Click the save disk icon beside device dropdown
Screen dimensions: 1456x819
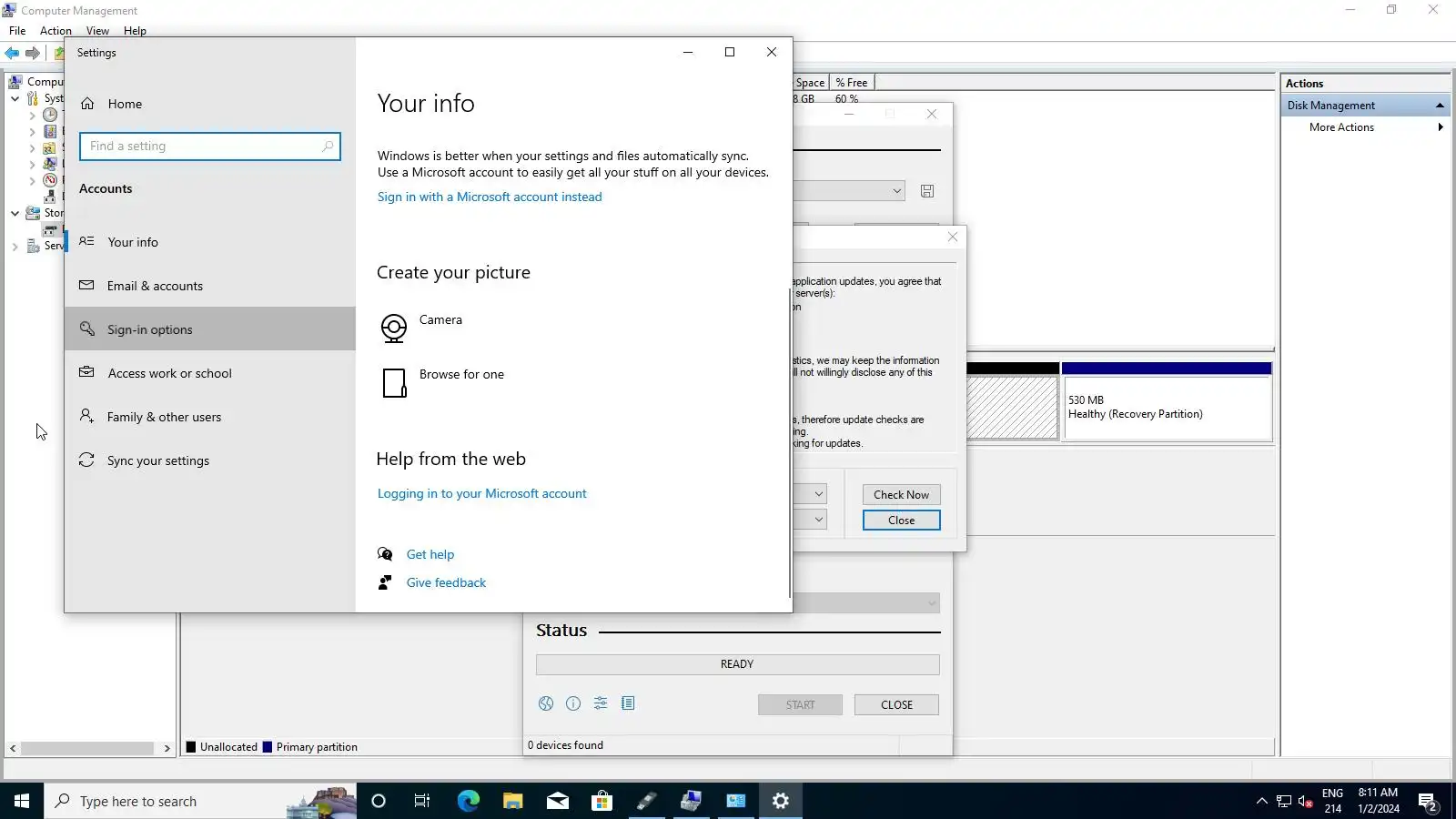tap(927, 191)
